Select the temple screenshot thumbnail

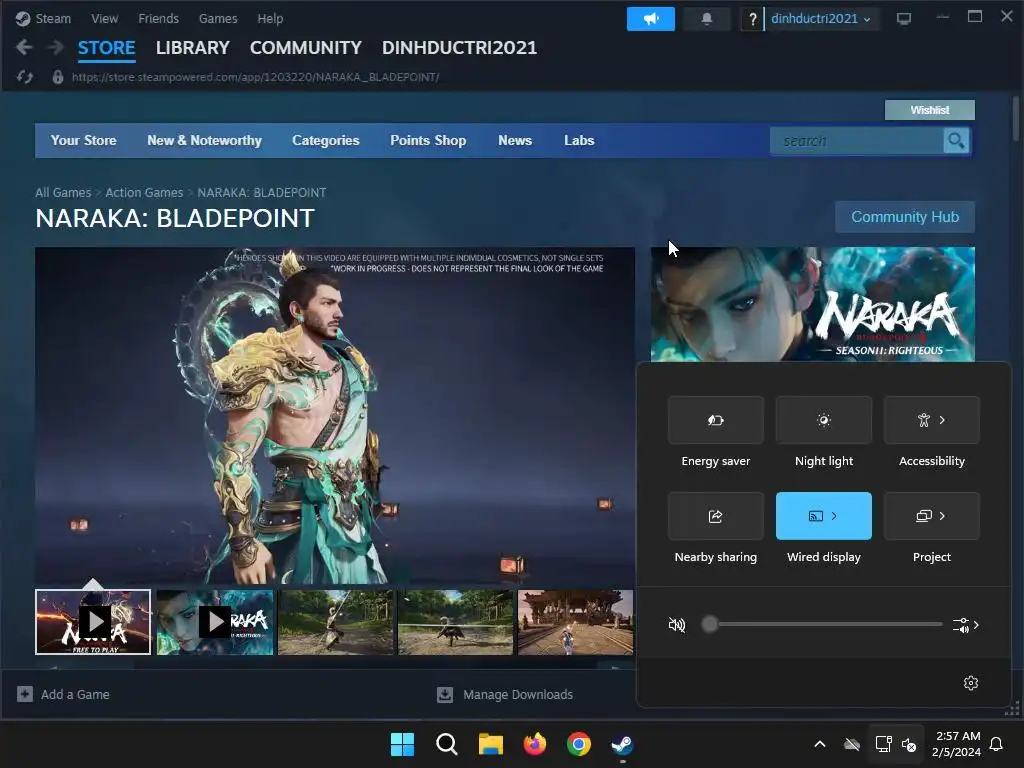click(x=575, y=622)
